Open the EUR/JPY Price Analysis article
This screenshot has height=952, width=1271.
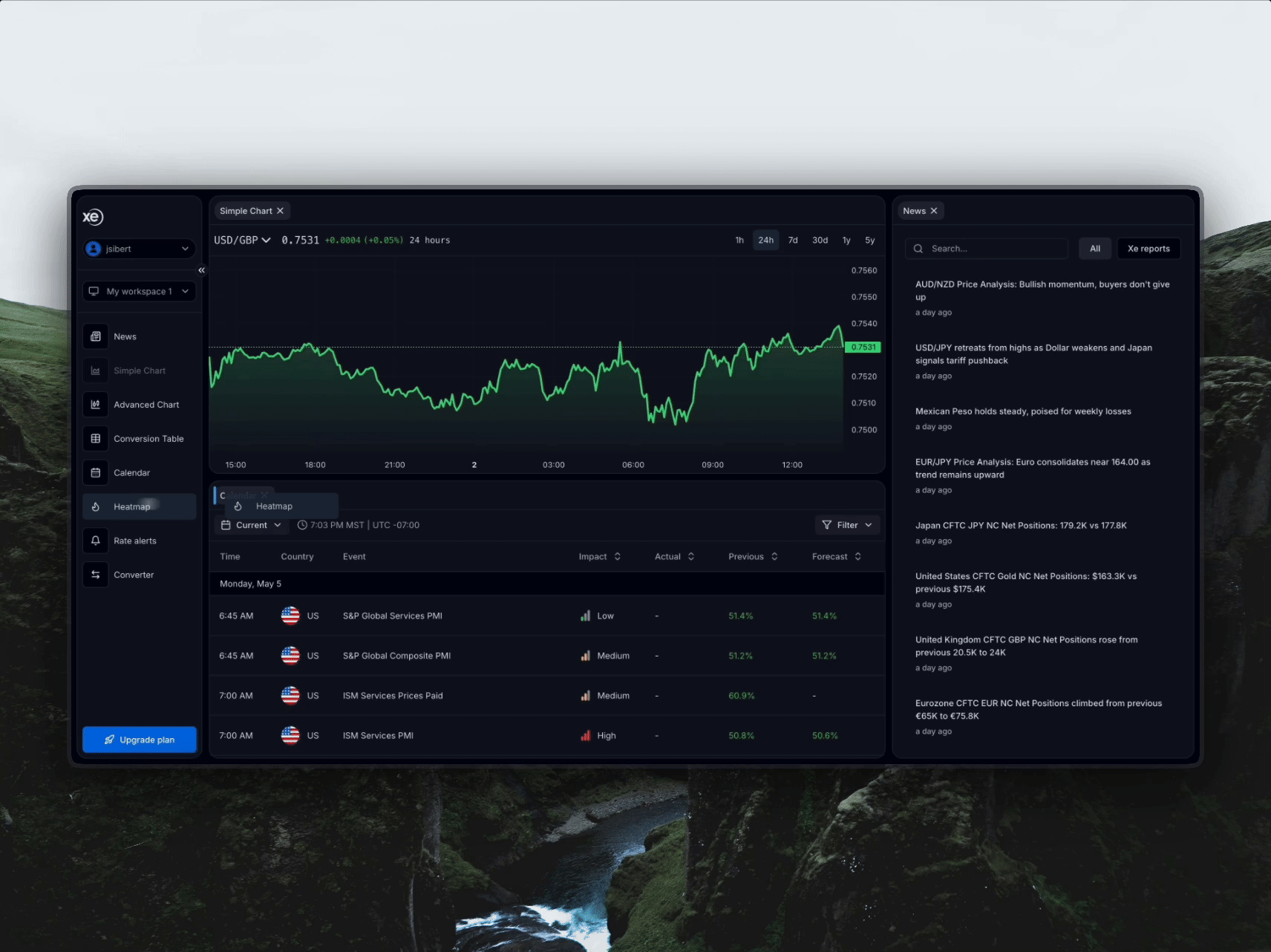point(1032,468)
